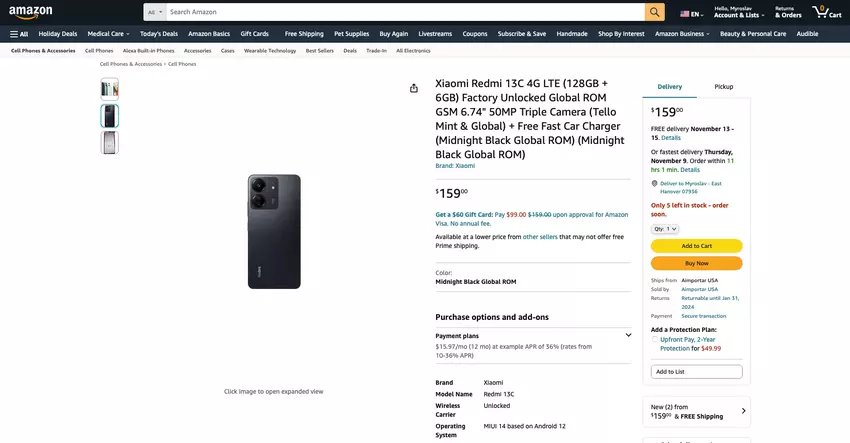Screen dimensions: 850x443
Task: Open the other sellers link
Action: [540, 237]
